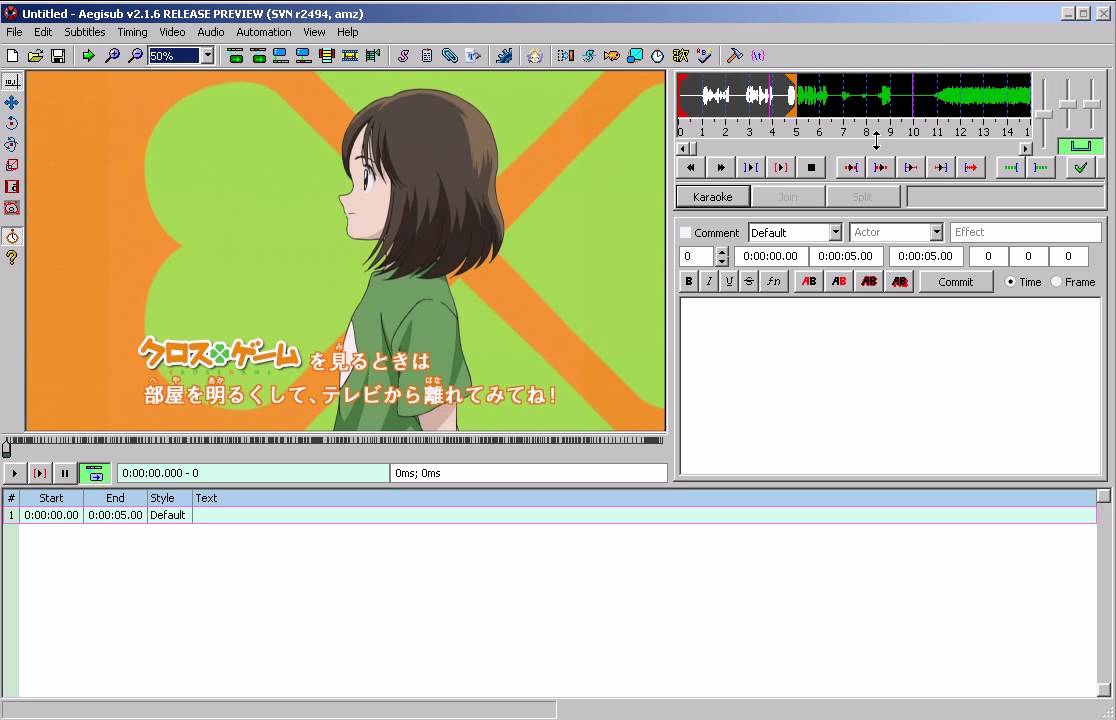Adjust the rightmost audio volume slider

[x=1092, y=105]
